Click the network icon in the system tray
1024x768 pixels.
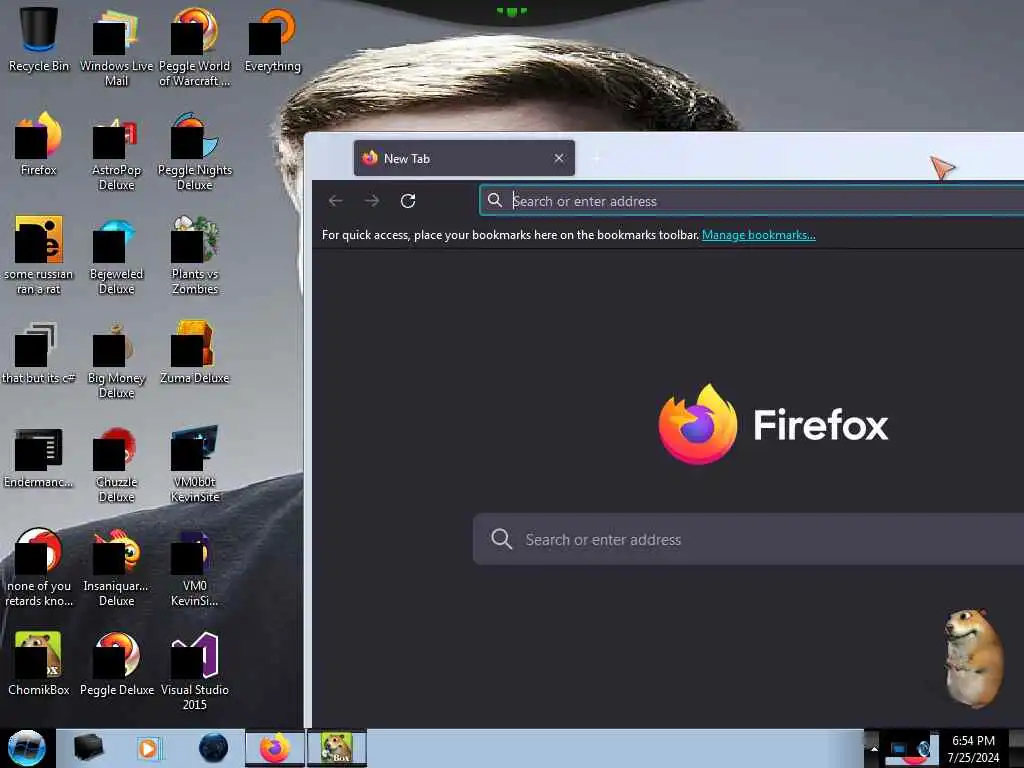pos(899,748)
